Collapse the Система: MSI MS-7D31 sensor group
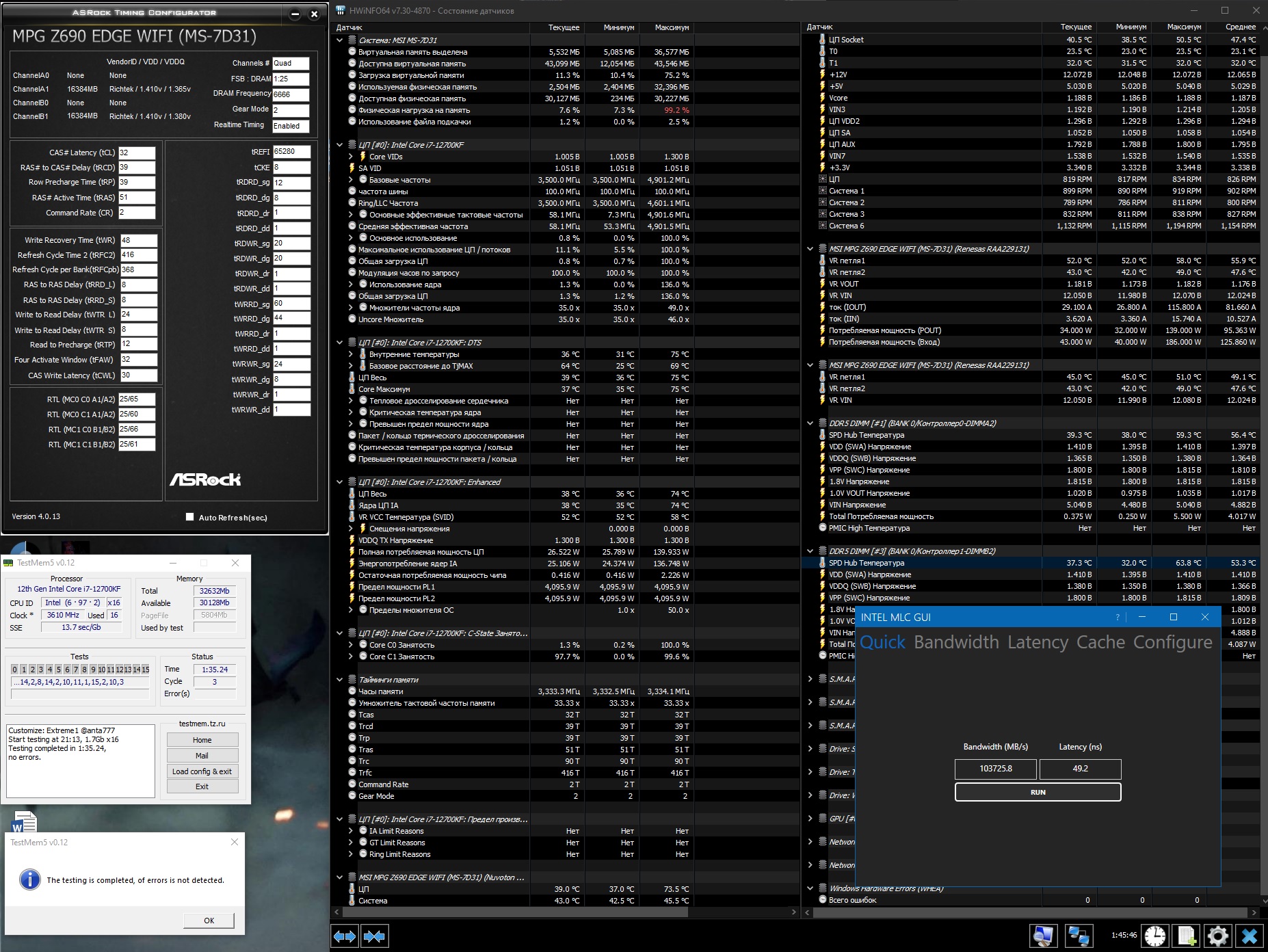The image size is (1268, 952). pos(339,40)
